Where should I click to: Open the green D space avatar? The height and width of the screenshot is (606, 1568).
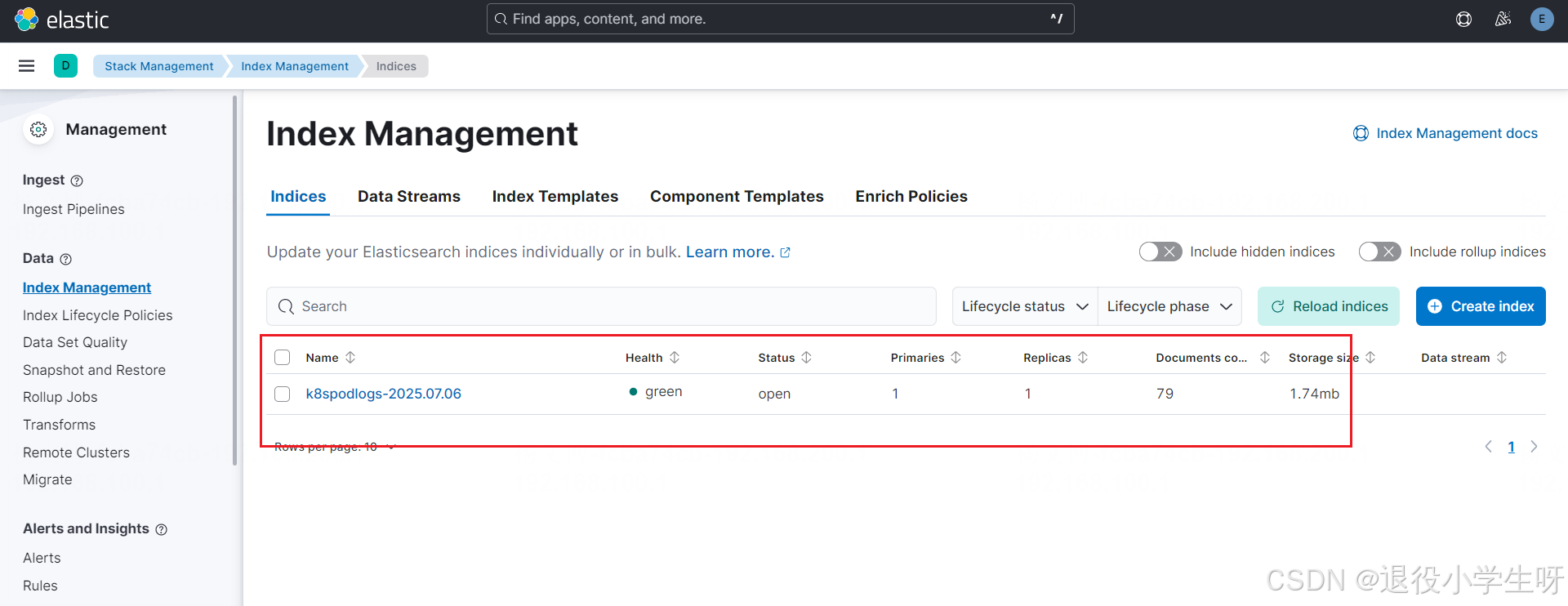(x=65, y=66)
